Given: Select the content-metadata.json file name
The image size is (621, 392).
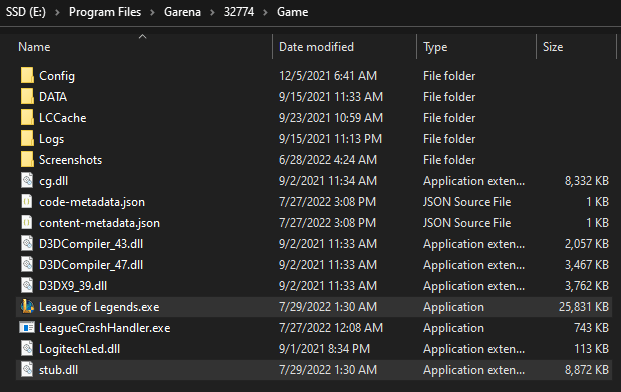Looking at the screenshot, I should [99, 223].
